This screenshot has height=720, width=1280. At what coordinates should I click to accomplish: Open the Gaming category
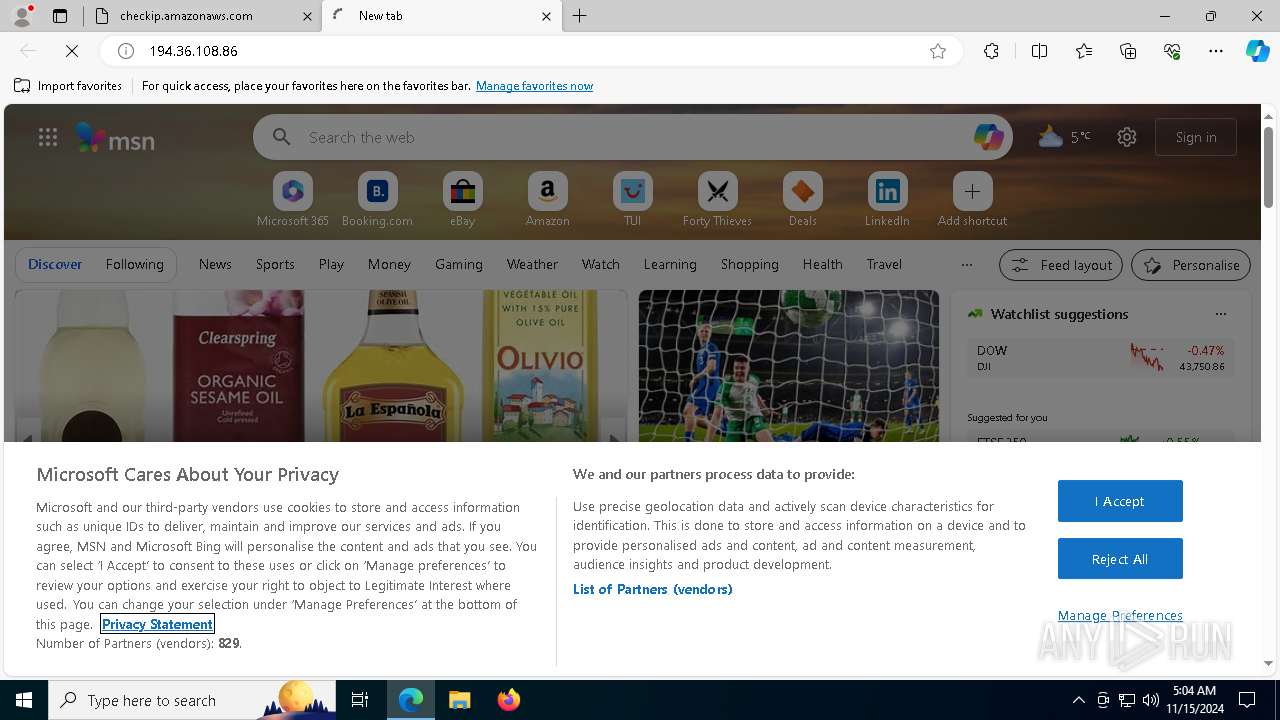tap(459, 264)
